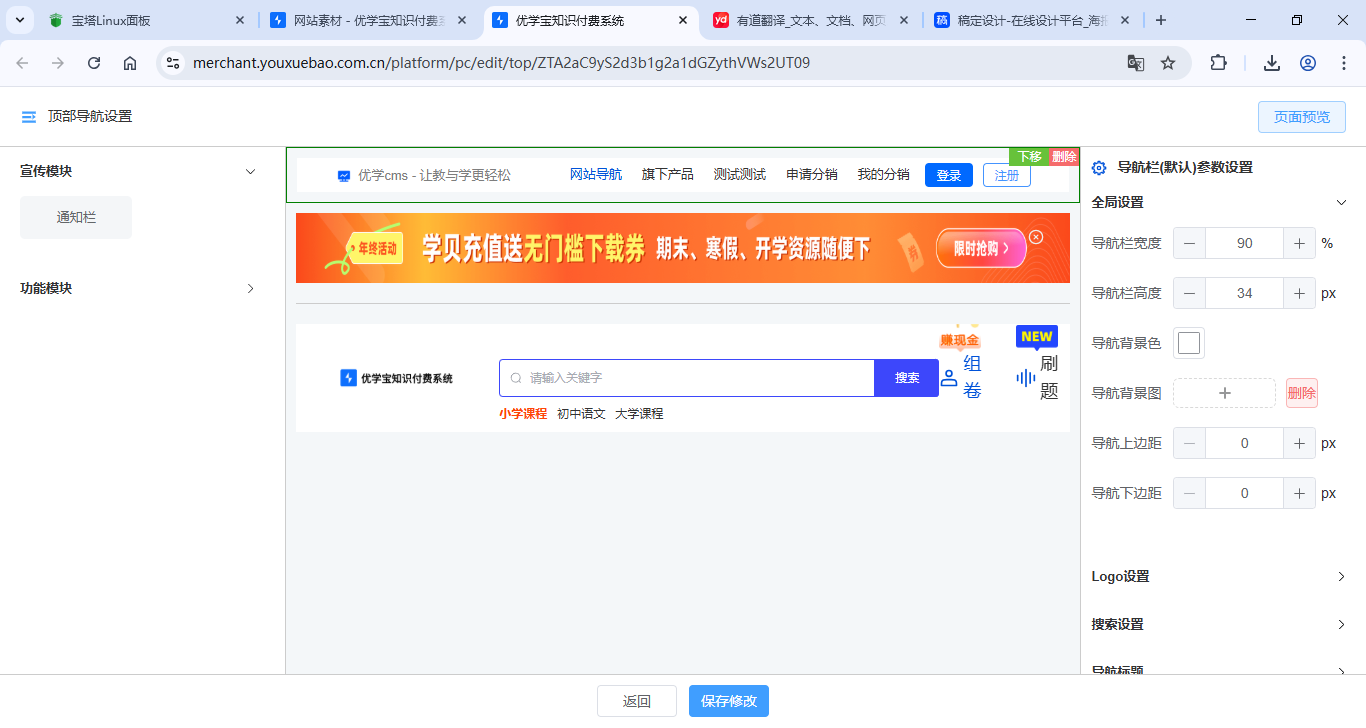Image resolution: width=1366 pixels, height=728 pixels.
Task: Collapse the 宣传模块 section
Action: point(251,172)
